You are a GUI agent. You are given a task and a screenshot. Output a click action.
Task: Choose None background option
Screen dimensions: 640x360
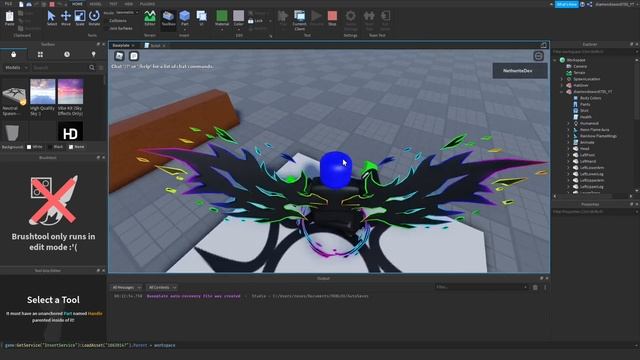tap(76, 147)
